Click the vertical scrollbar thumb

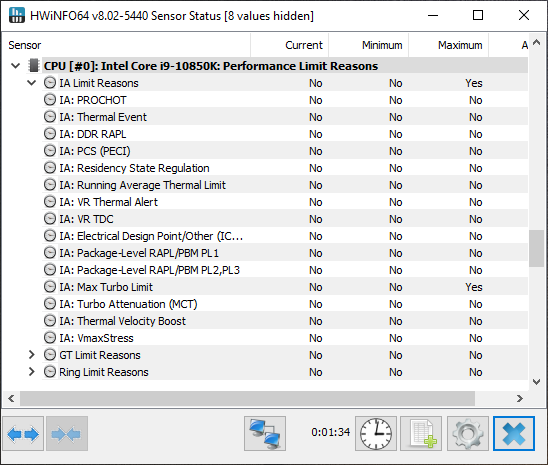(536, 248)
